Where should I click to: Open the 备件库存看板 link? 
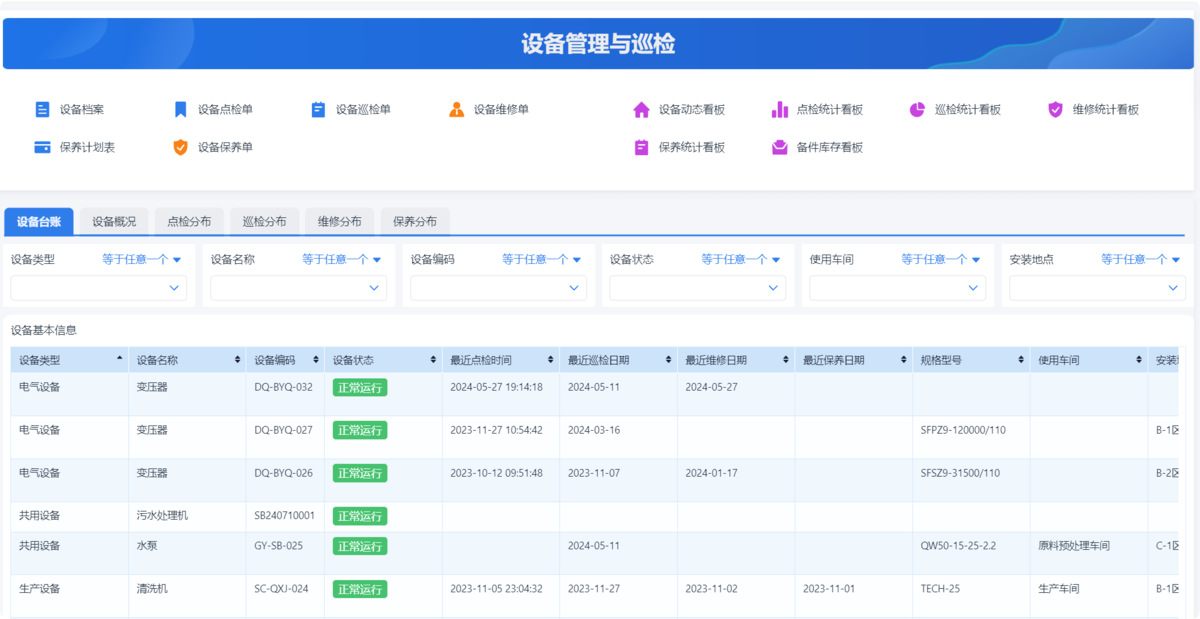[830, 147]
